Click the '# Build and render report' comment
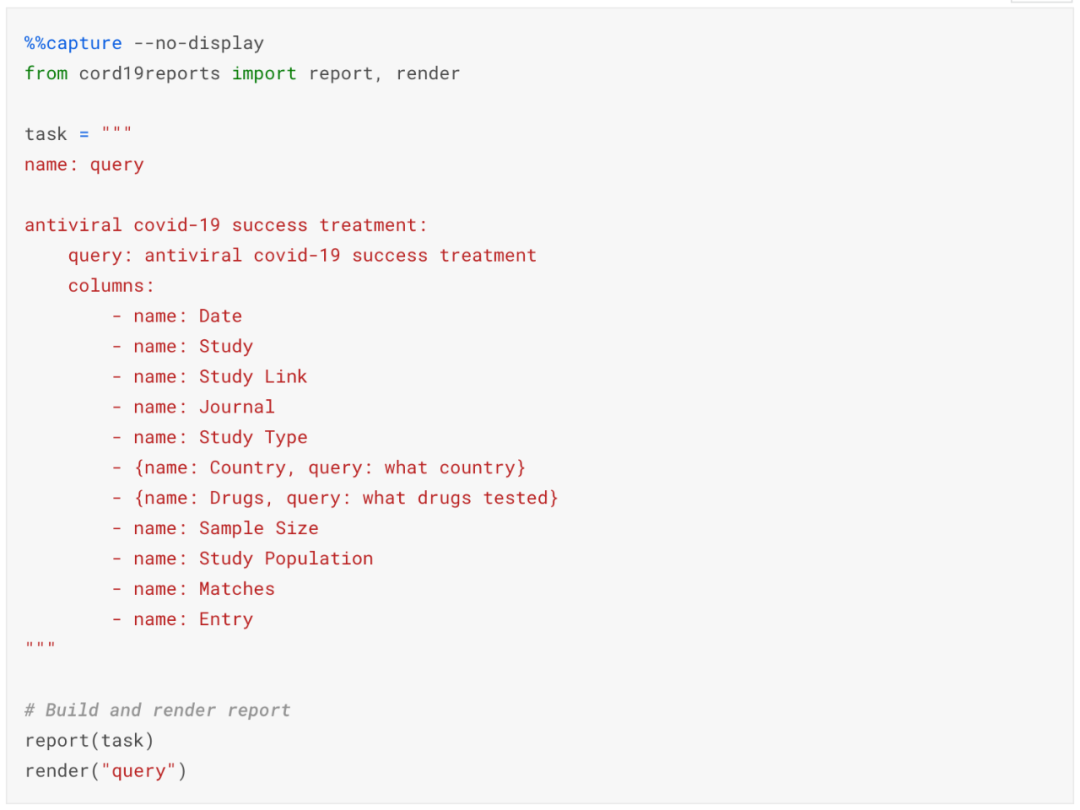The height and width of the screenshot is (810, 1080). pyautogui.click(x=157, y=710)
